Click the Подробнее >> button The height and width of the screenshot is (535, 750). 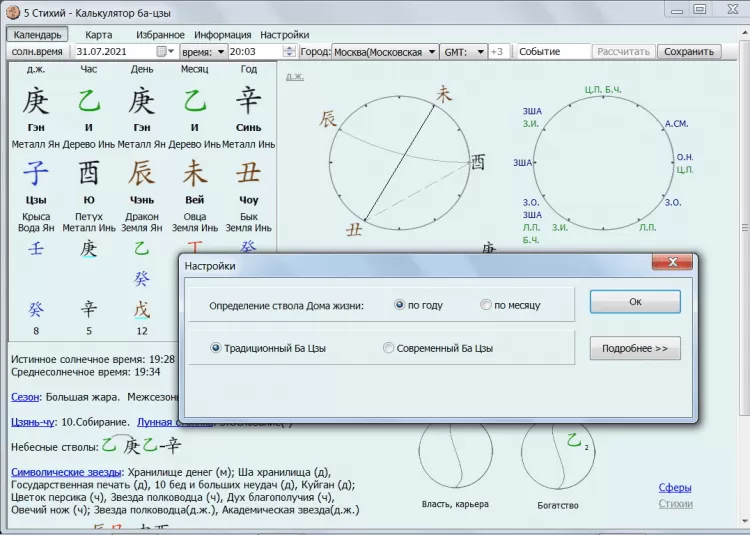click(635, 348)
